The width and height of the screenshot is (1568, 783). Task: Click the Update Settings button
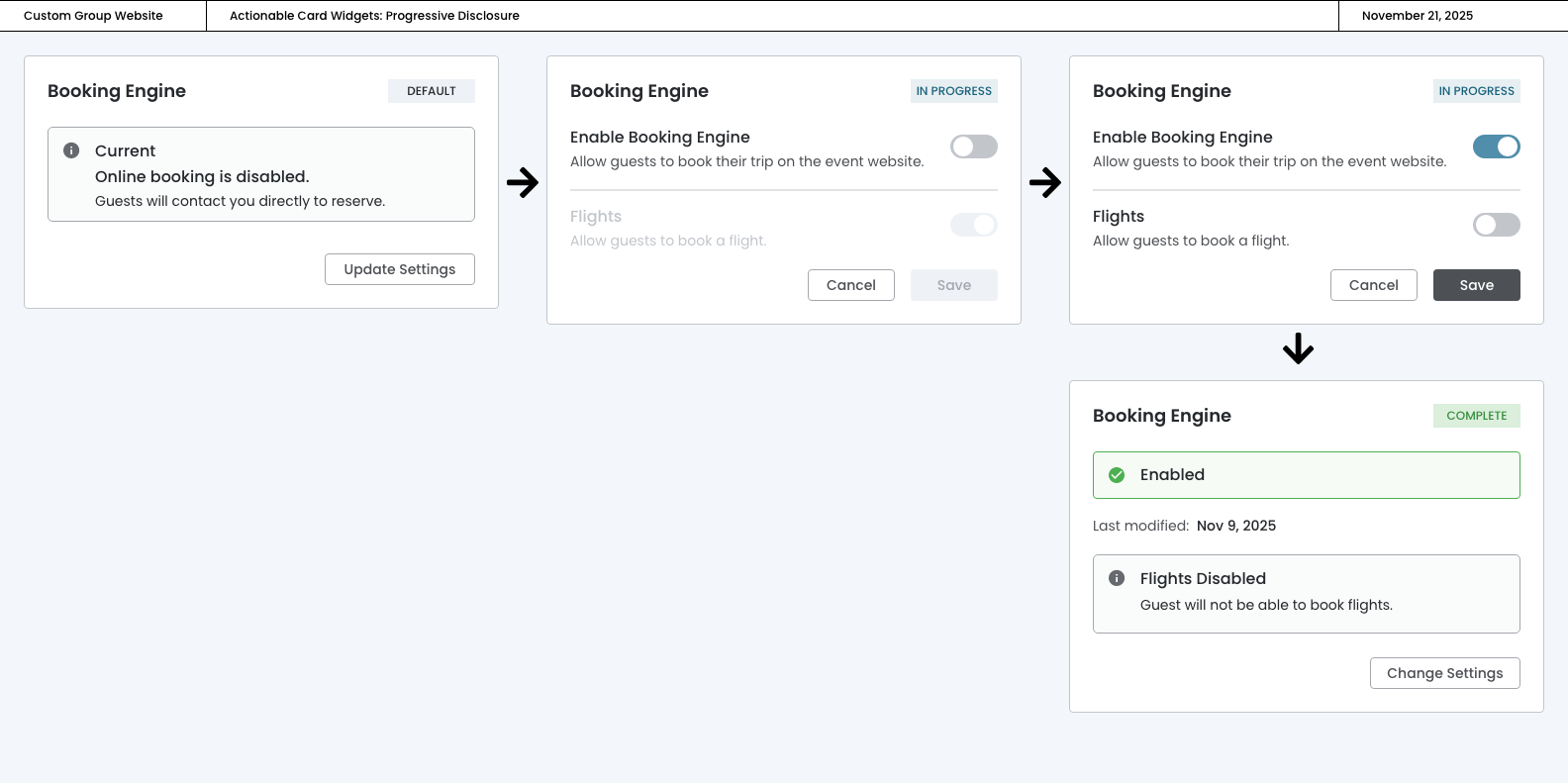pyautogui.click(x=400, y=269)
